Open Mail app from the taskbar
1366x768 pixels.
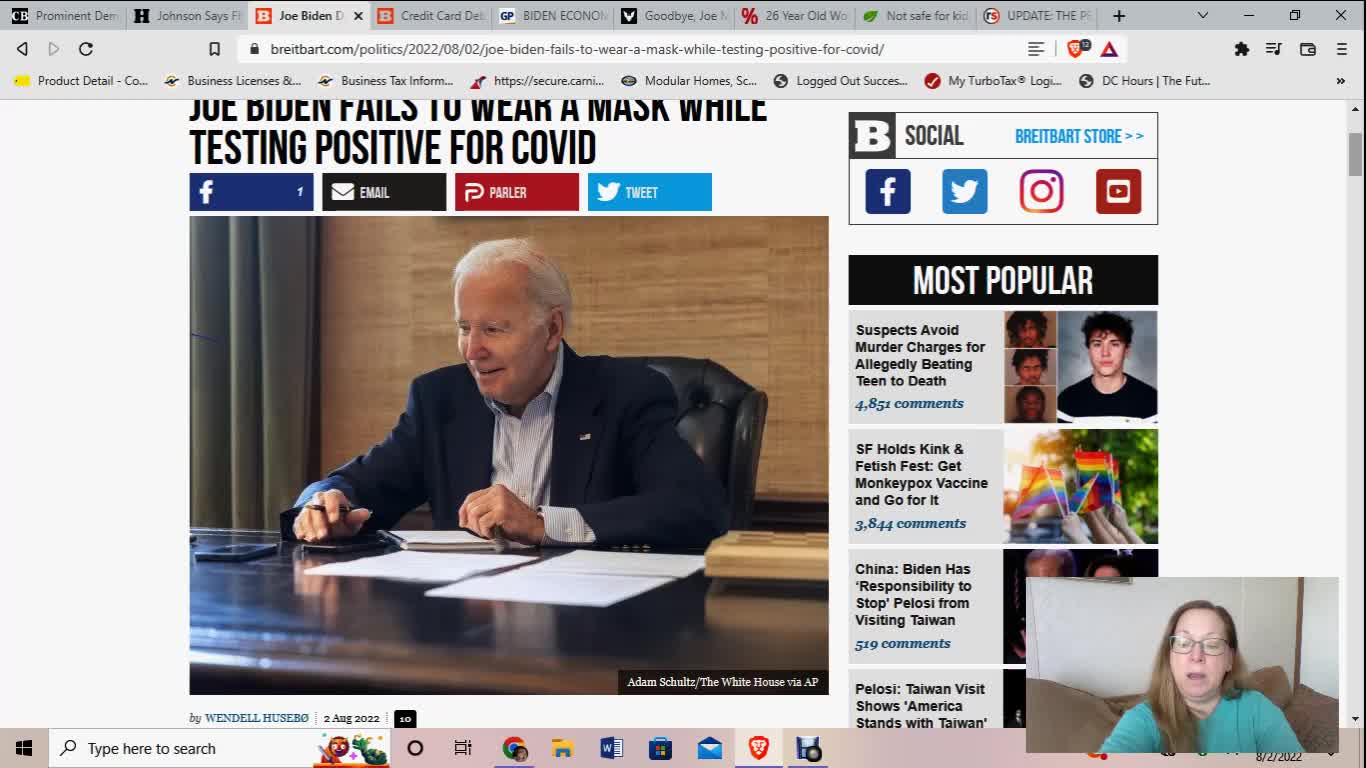point(710,748)
